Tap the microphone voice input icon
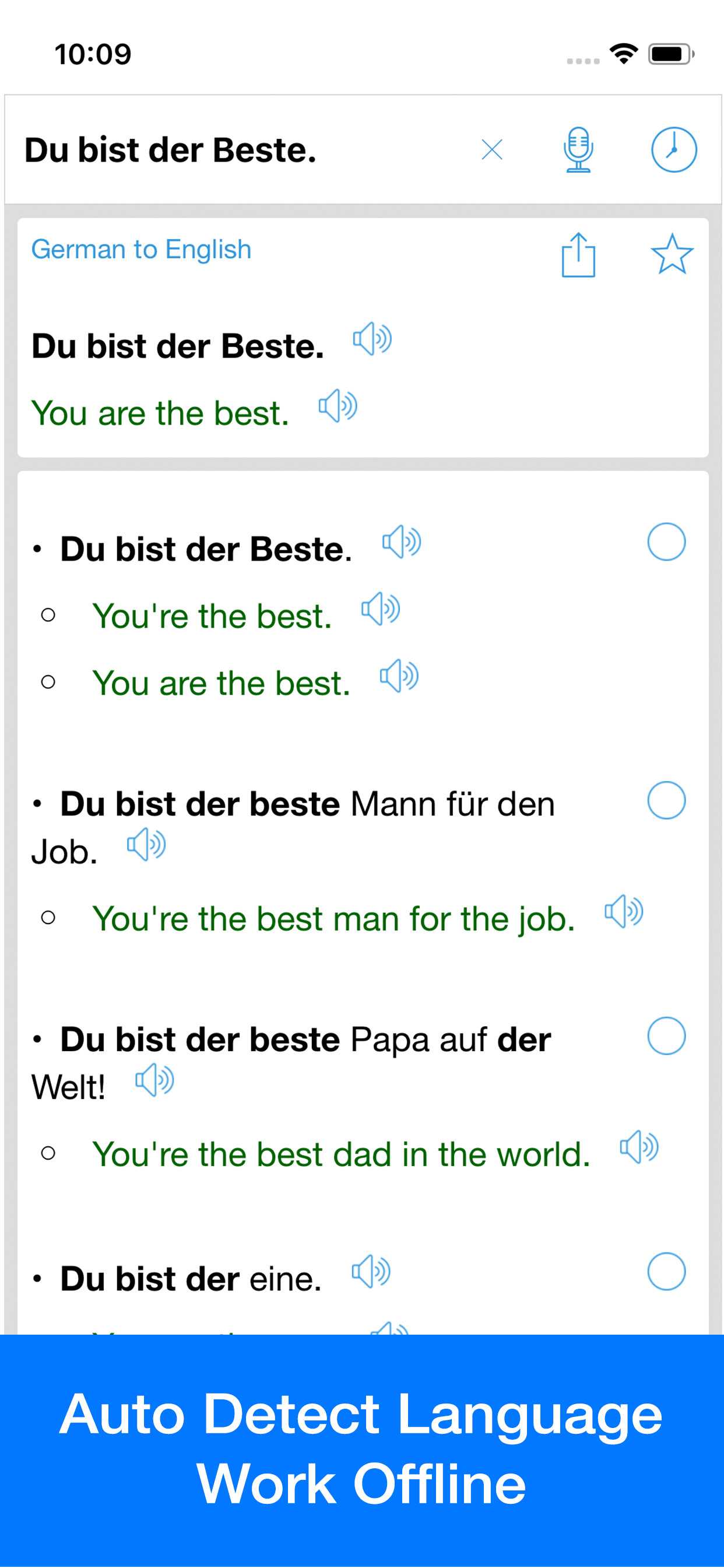This screenshot has width=724, height=1568. coord(578,150)
